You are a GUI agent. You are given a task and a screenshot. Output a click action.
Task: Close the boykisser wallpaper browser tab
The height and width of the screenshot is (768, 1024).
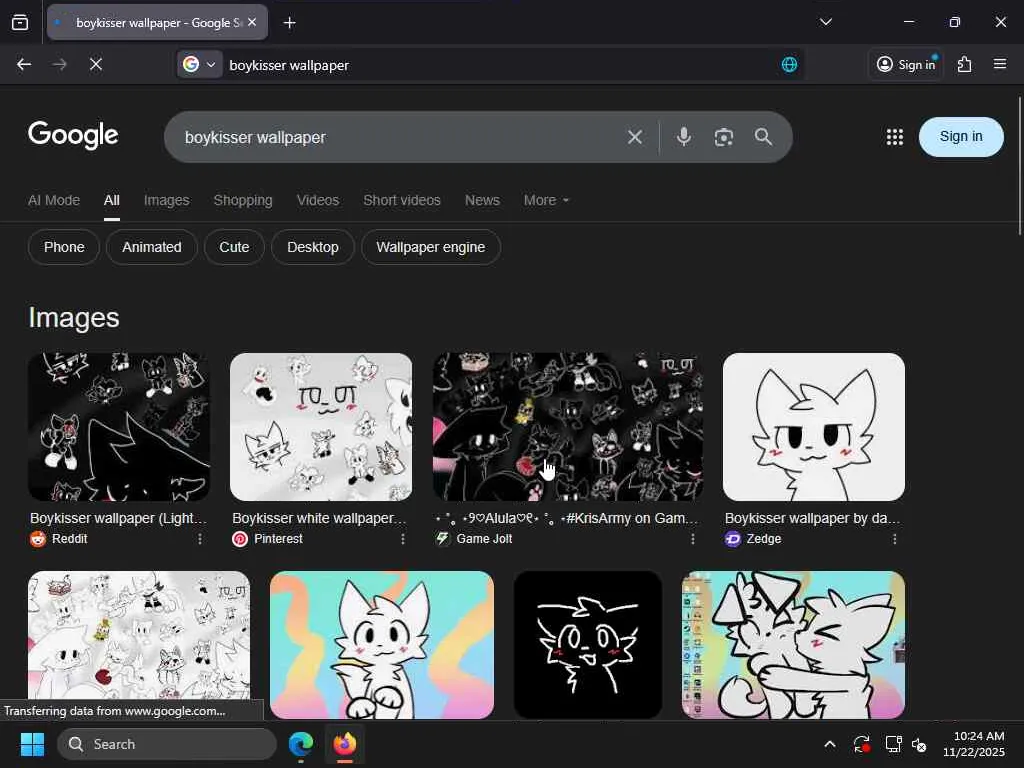(252, 22)
